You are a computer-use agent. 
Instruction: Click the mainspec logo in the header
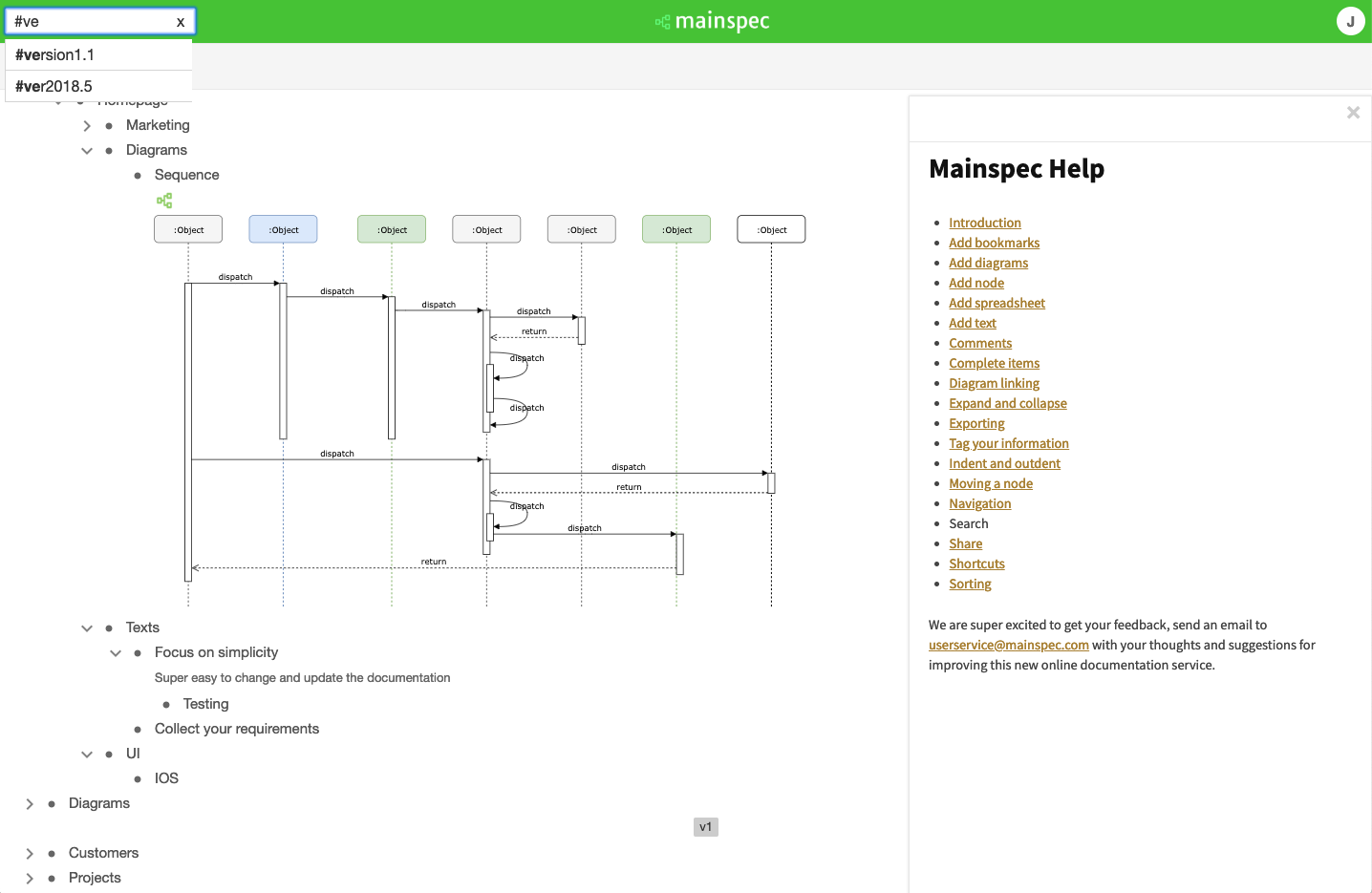point(713,21)
